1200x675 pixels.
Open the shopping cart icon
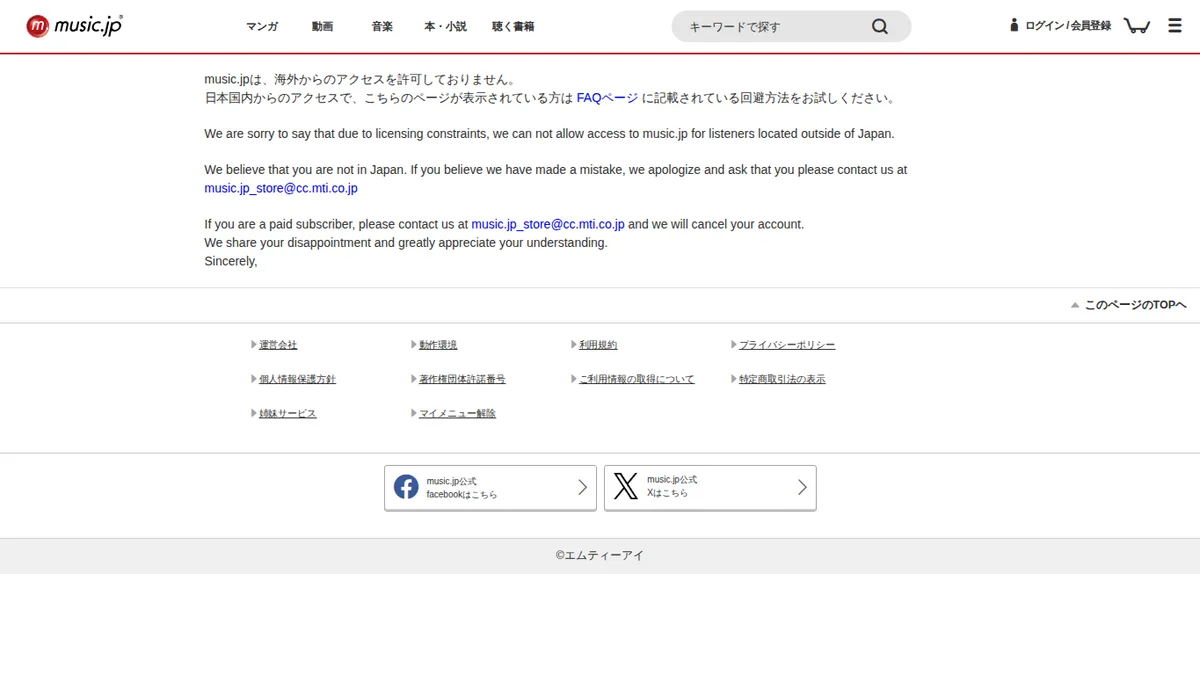coord(1137,26)
